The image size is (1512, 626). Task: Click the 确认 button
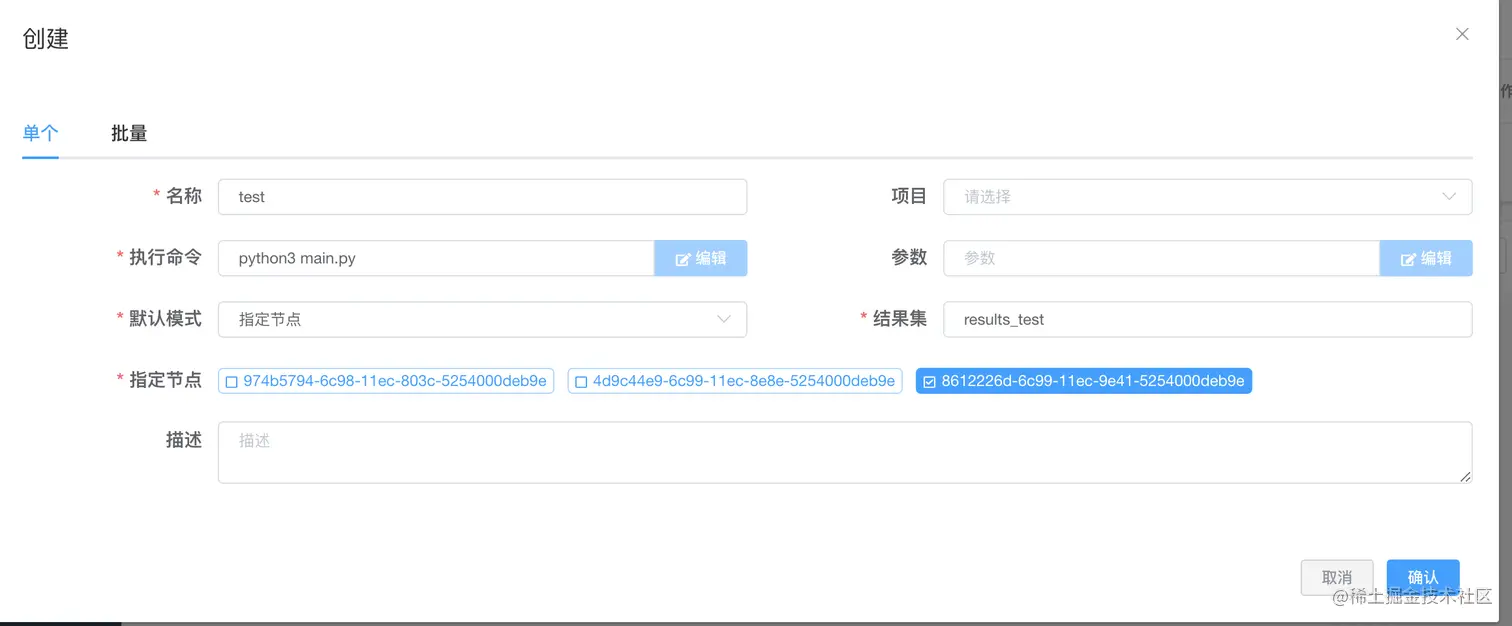(x=1423, y=578)
